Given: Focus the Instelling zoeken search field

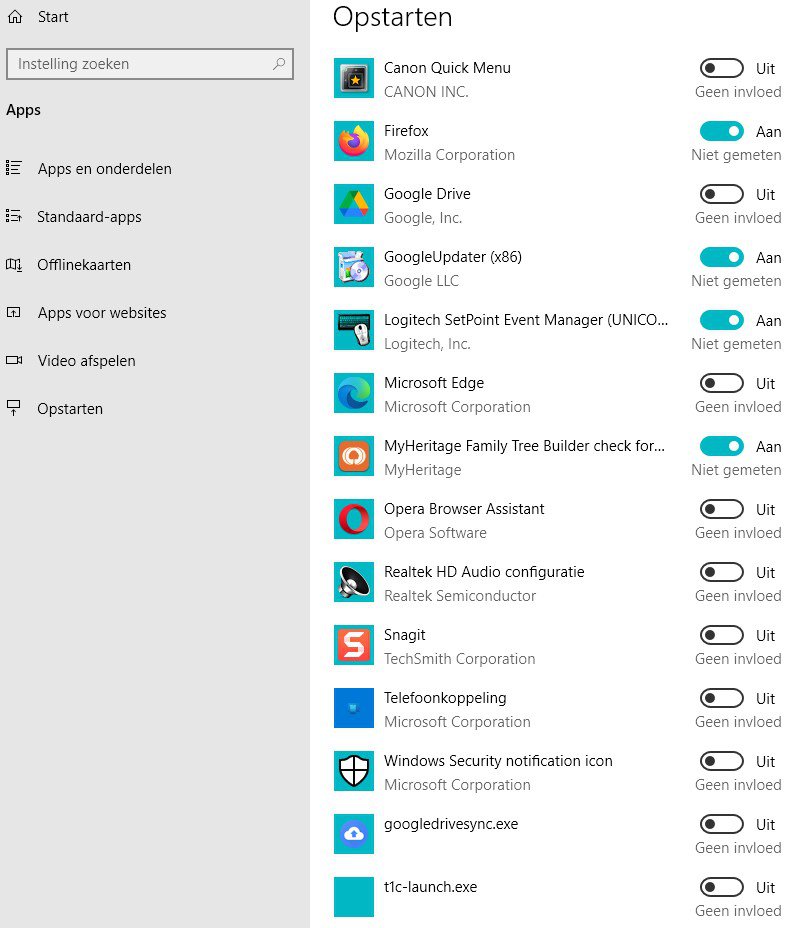Looking at the screenshot, I should [x=150, y=64].
